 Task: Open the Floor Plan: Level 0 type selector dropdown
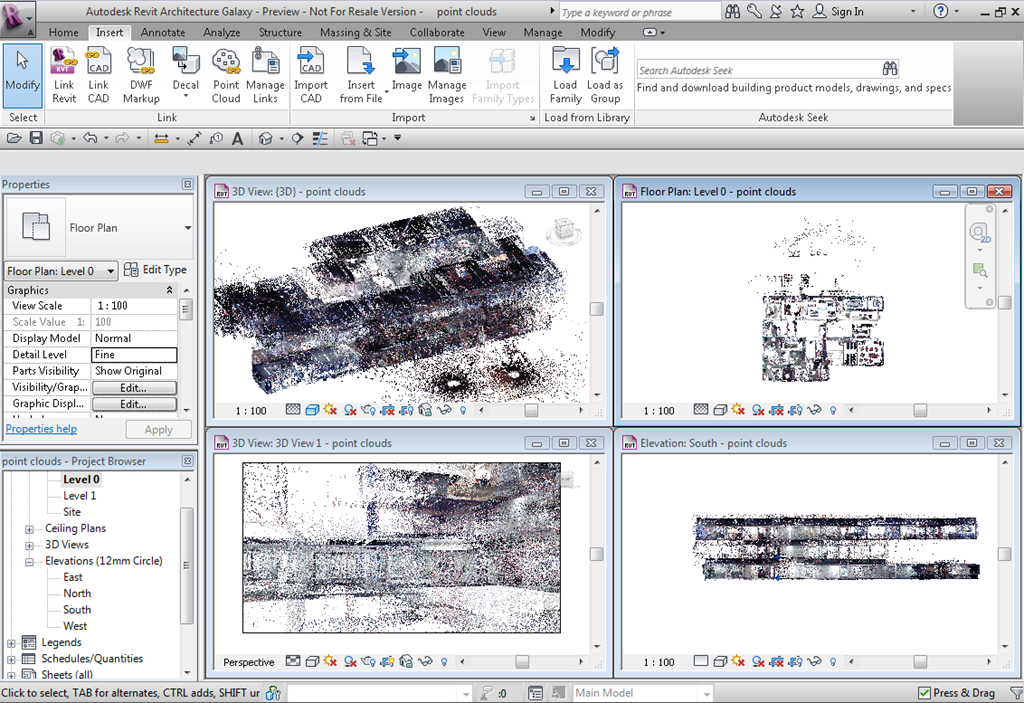pyautogui.click(x=110, y=270)
